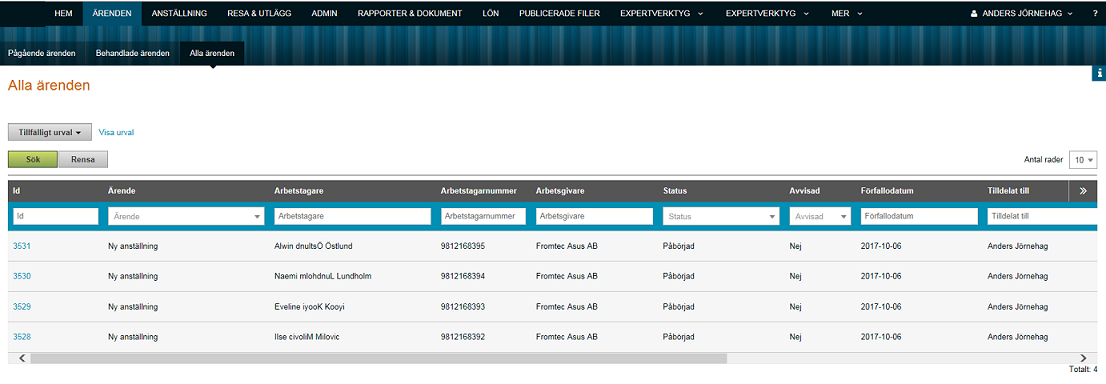Sort by the Förfallodatum column header
Image resolution: width=1106 pixels, height=384 pixels.
pyautogui.click(x=888, y=191)
